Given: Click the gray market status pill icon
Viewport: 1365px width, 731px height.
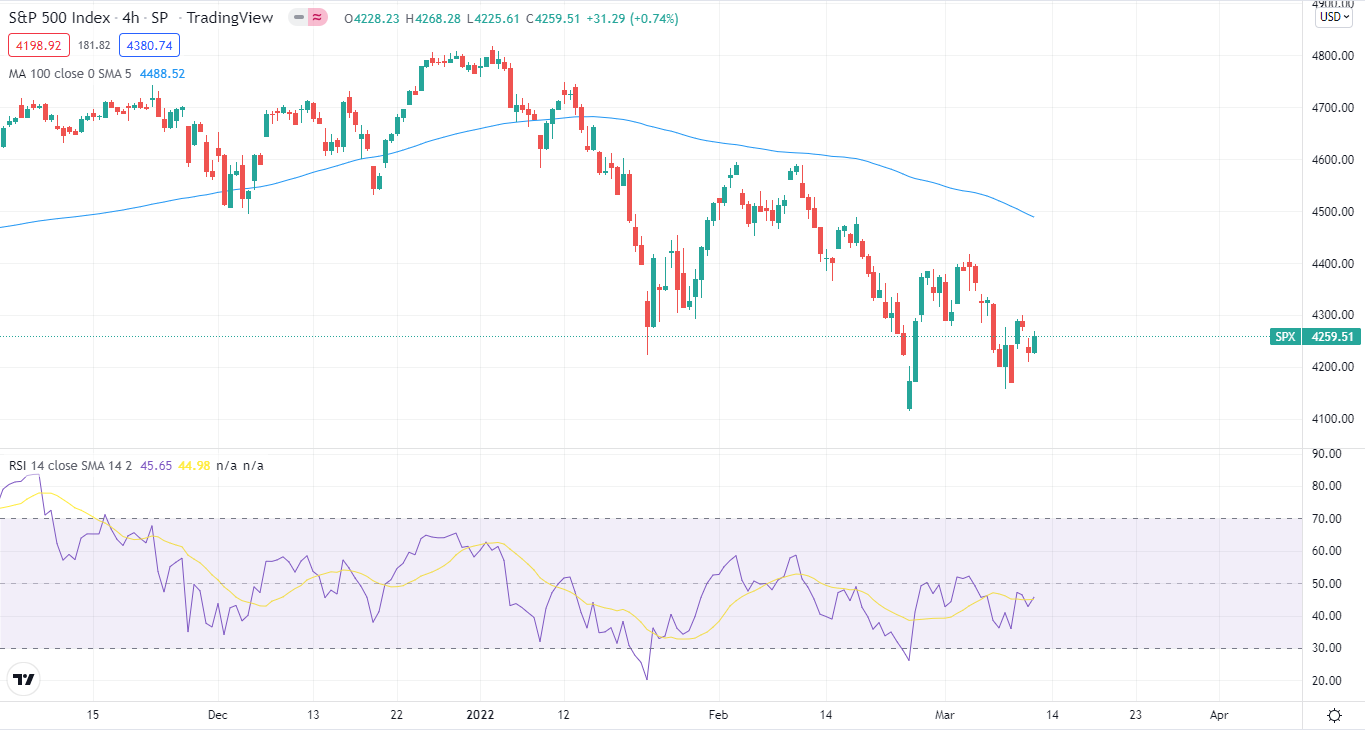Looking at the screenshot, I should point(298,18).
